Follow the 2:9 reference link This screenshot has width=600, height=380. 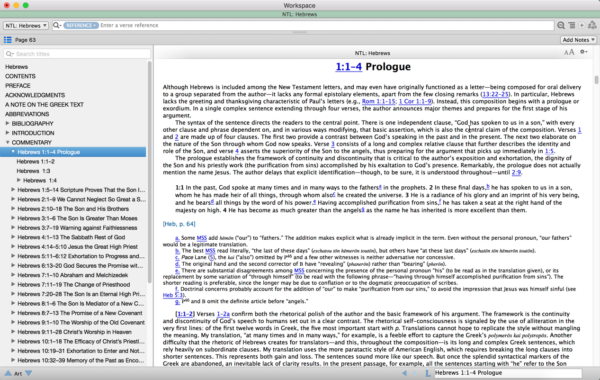tap(516, 172)
